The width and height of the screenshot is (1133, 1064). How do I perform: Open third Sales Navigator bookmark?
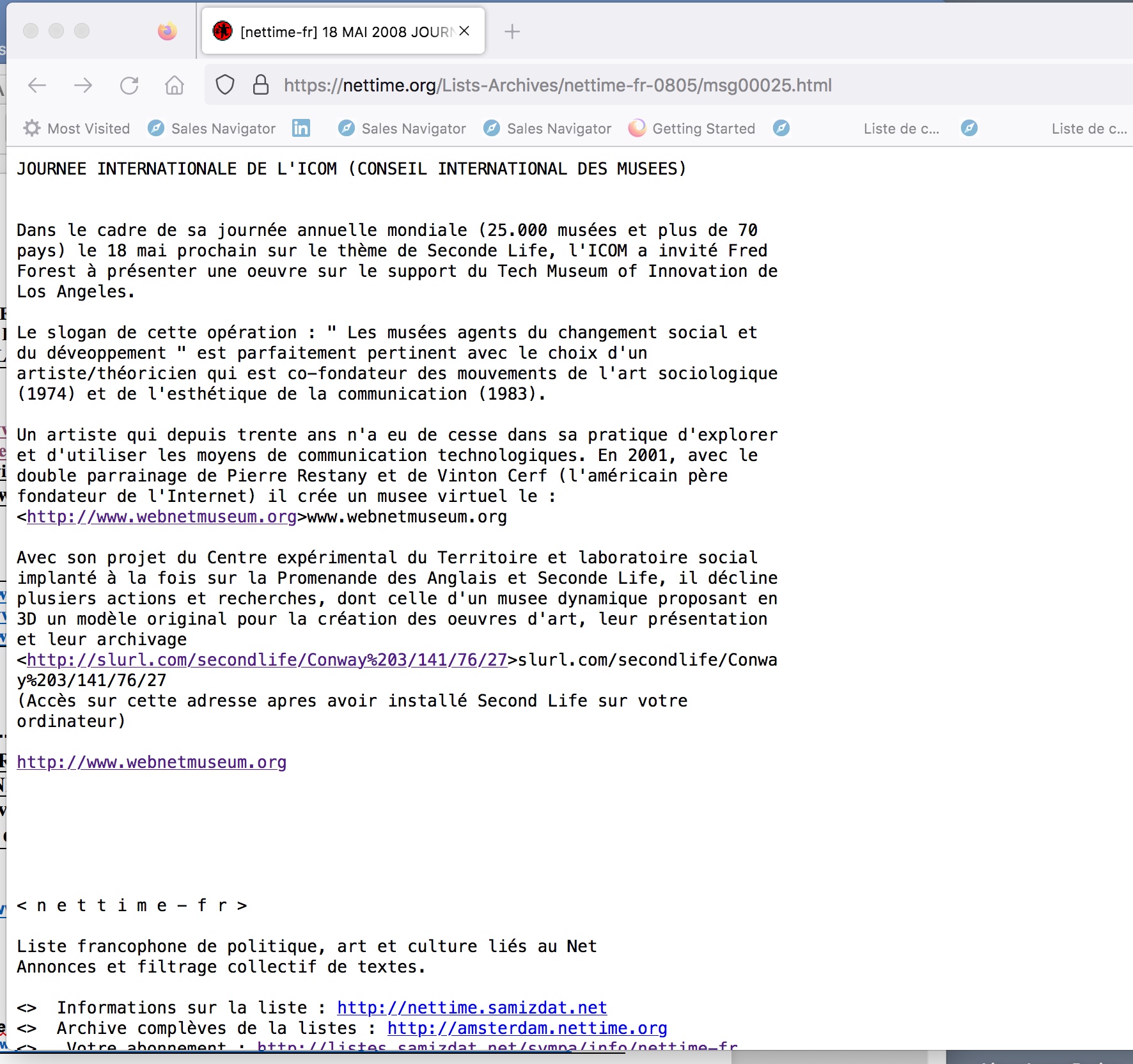click(547, 129)
